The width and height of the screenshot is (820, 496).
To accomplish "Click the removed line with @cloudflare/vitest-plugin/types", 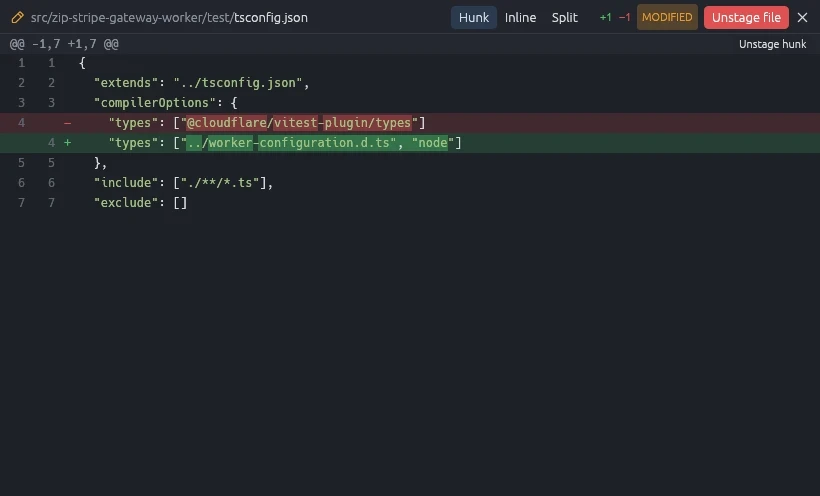I will click(x=410, y=122).
